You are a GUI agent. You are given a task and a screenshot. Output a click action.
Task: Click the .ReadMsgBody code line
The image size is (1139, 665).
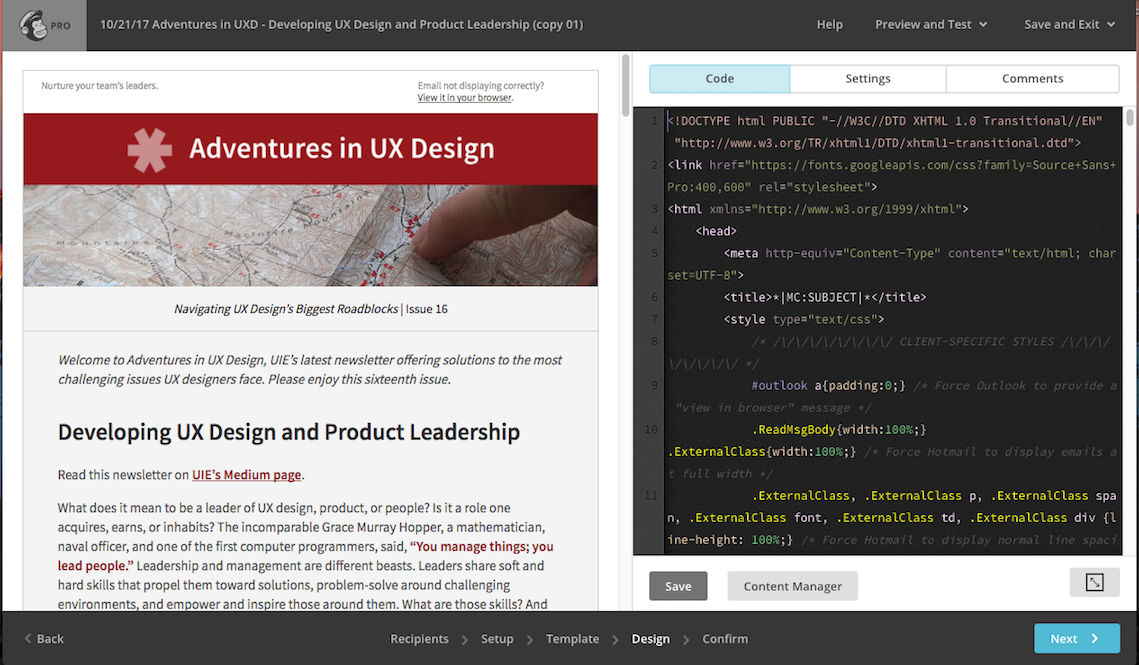tap(839, 430)
